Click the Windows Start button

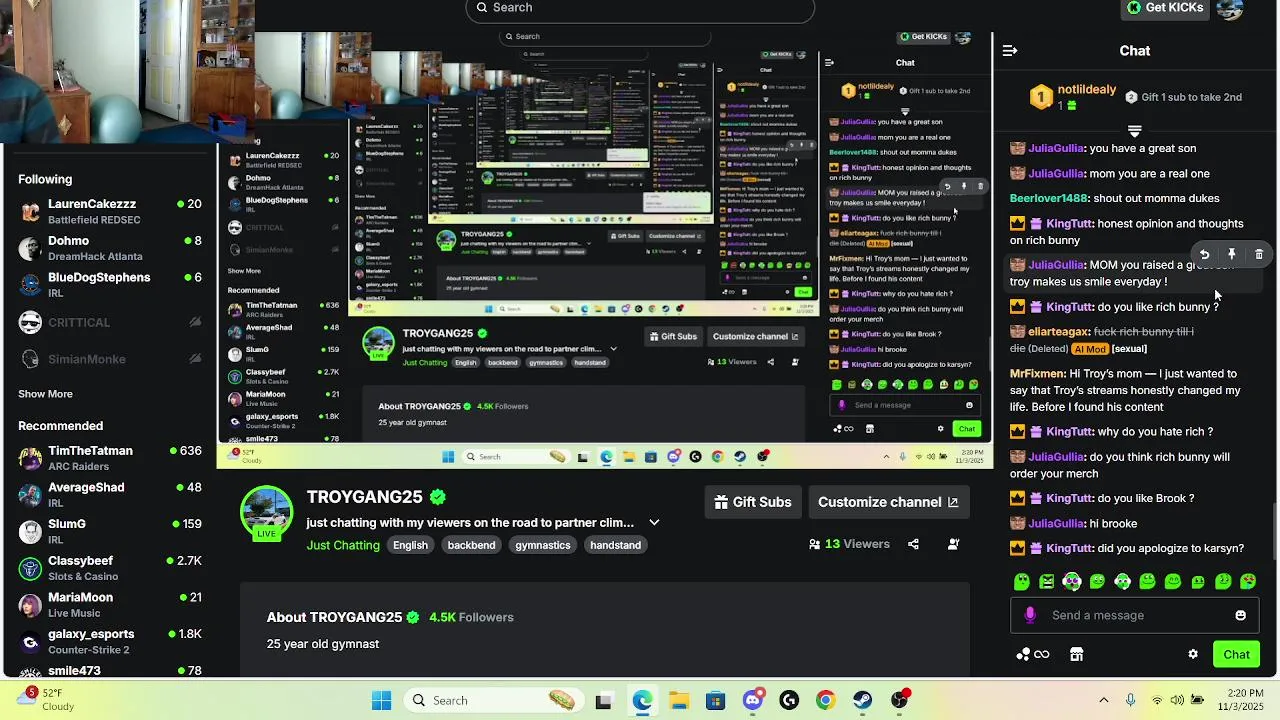pyautogui.click(x=382, y=700)
